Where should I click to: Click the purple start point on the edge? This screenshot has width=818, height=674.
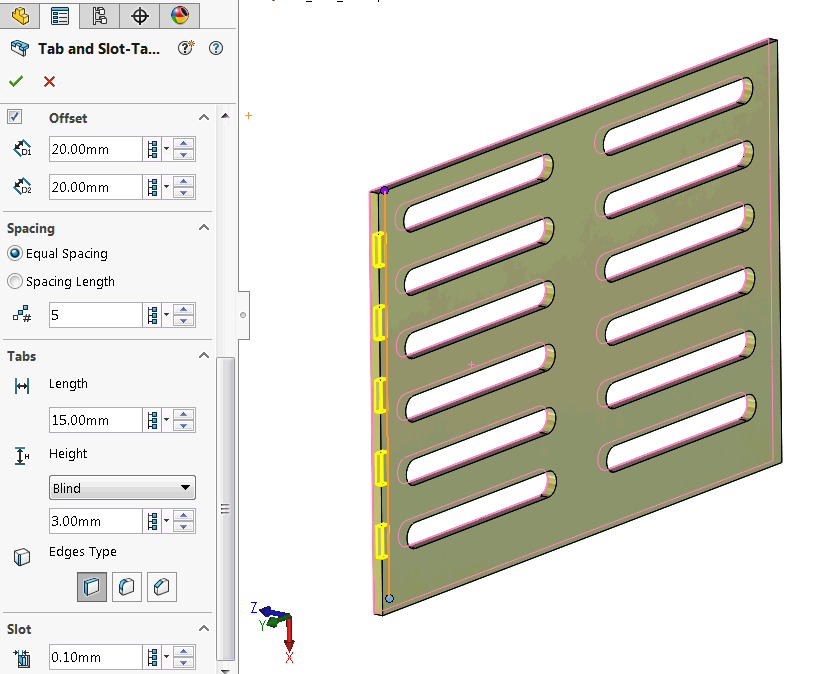(x=384, y=190)
